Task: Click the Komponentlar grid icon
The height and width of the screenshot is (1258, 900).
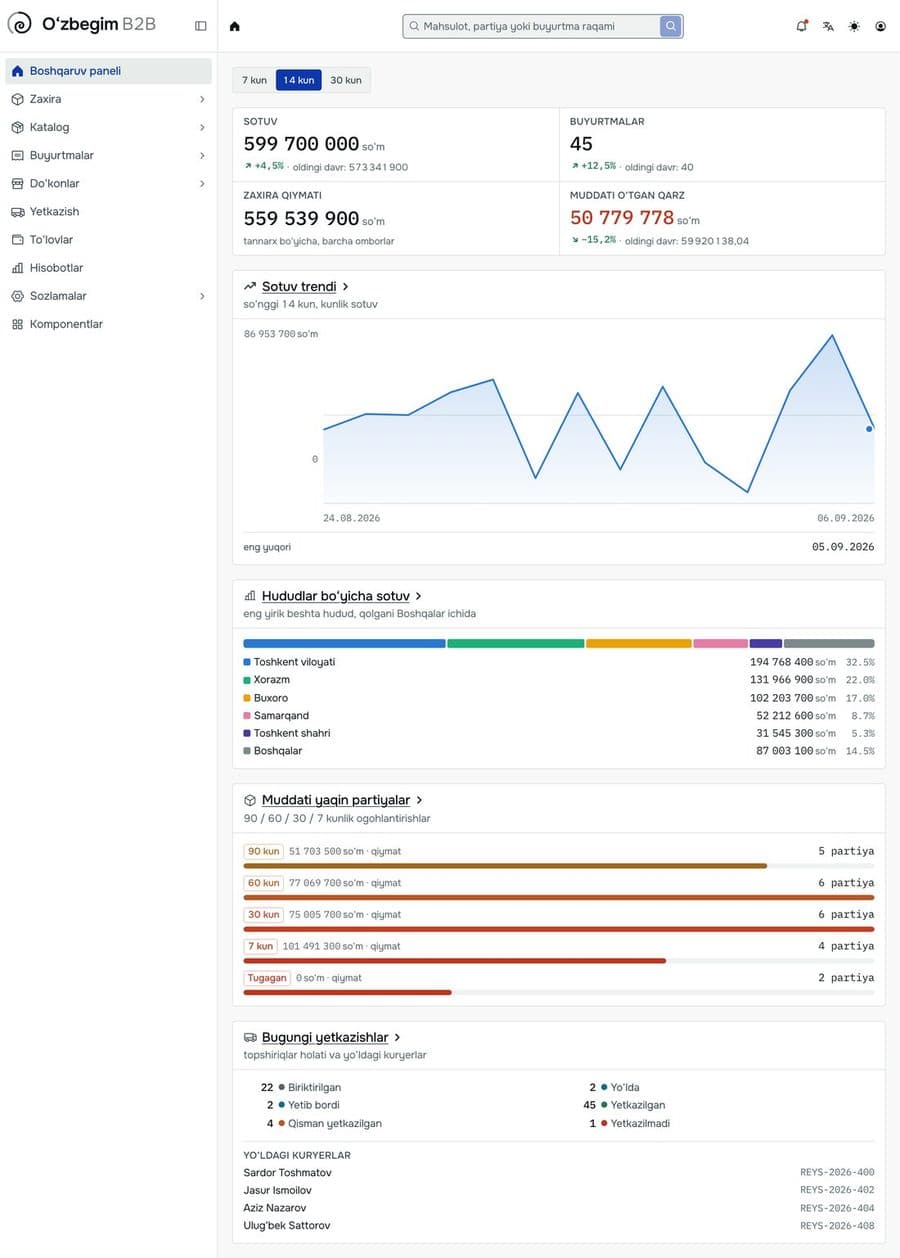Action: click(17, 324)
